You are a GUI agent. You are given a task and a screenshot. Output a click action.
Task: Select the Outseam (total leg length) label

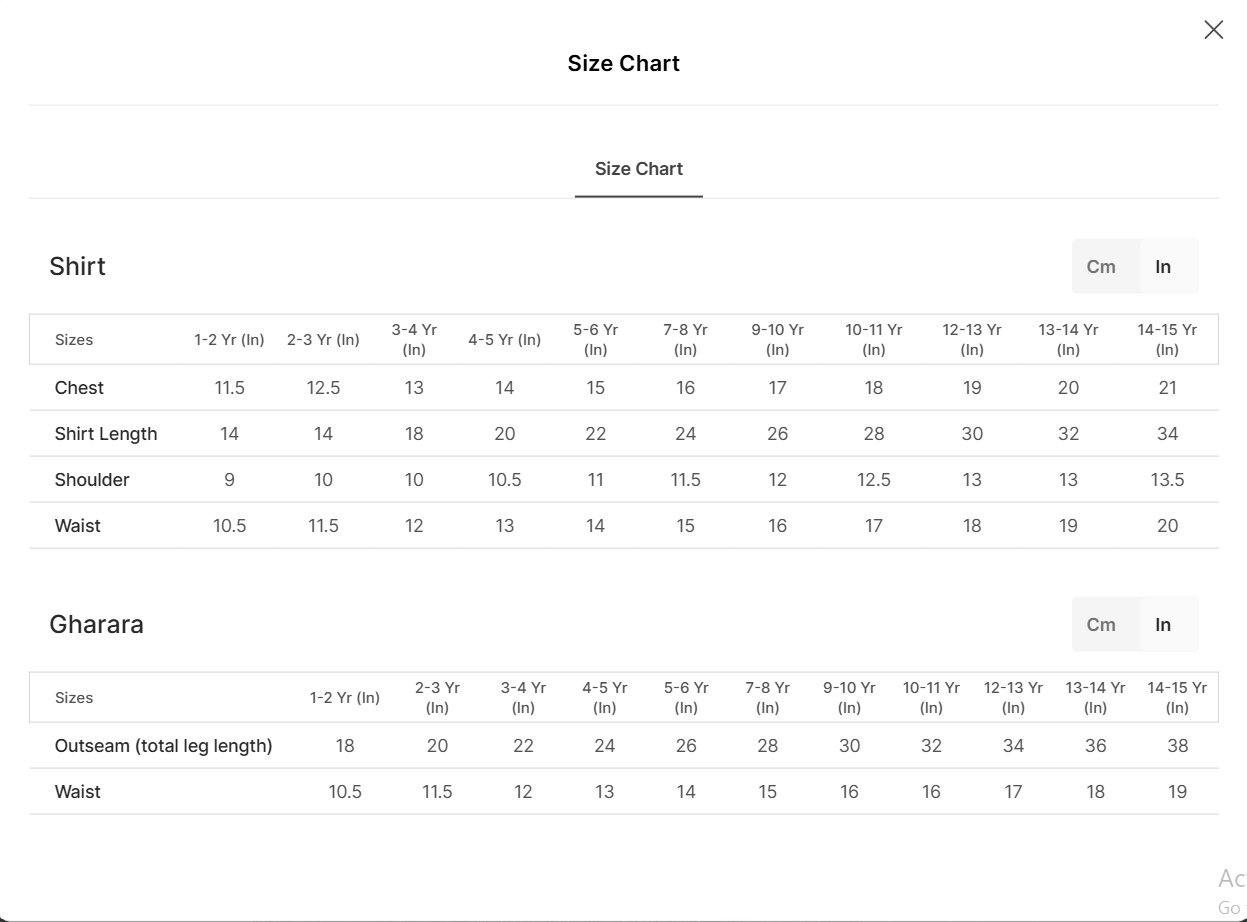163,746
